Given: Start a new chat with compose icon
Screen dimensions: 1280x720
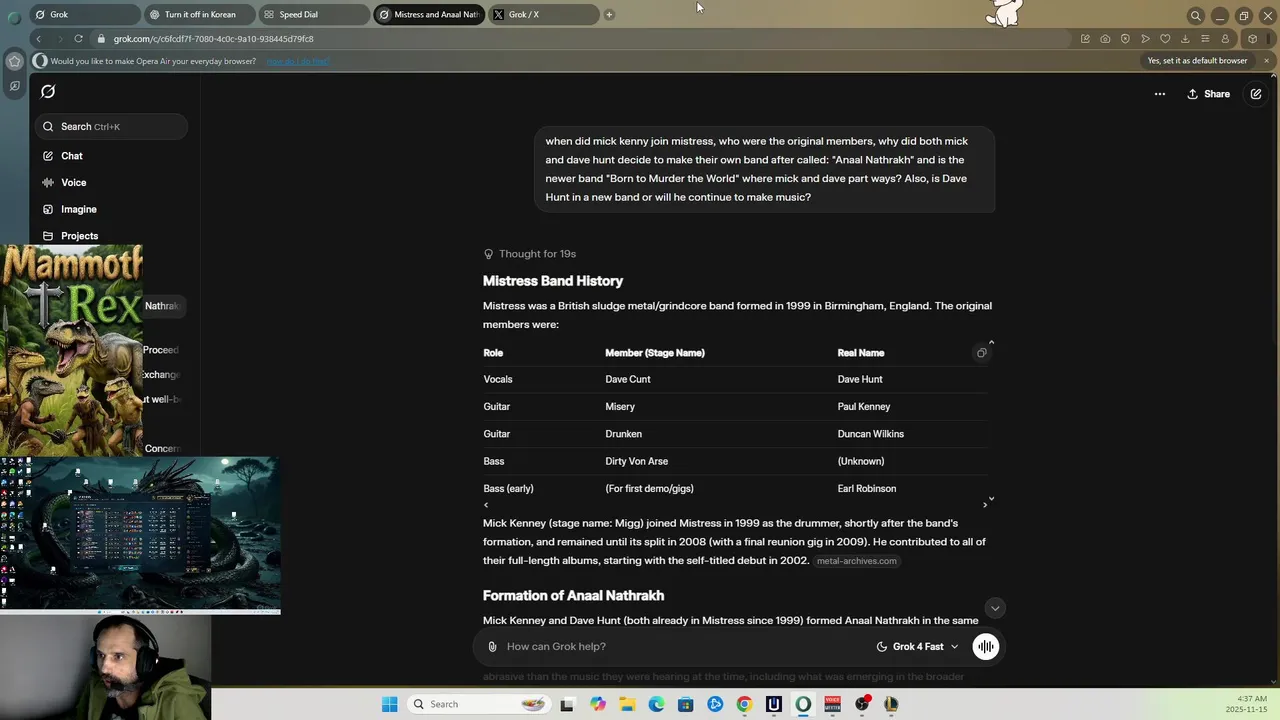Looking at the screenshot, I should (1256, 94).
